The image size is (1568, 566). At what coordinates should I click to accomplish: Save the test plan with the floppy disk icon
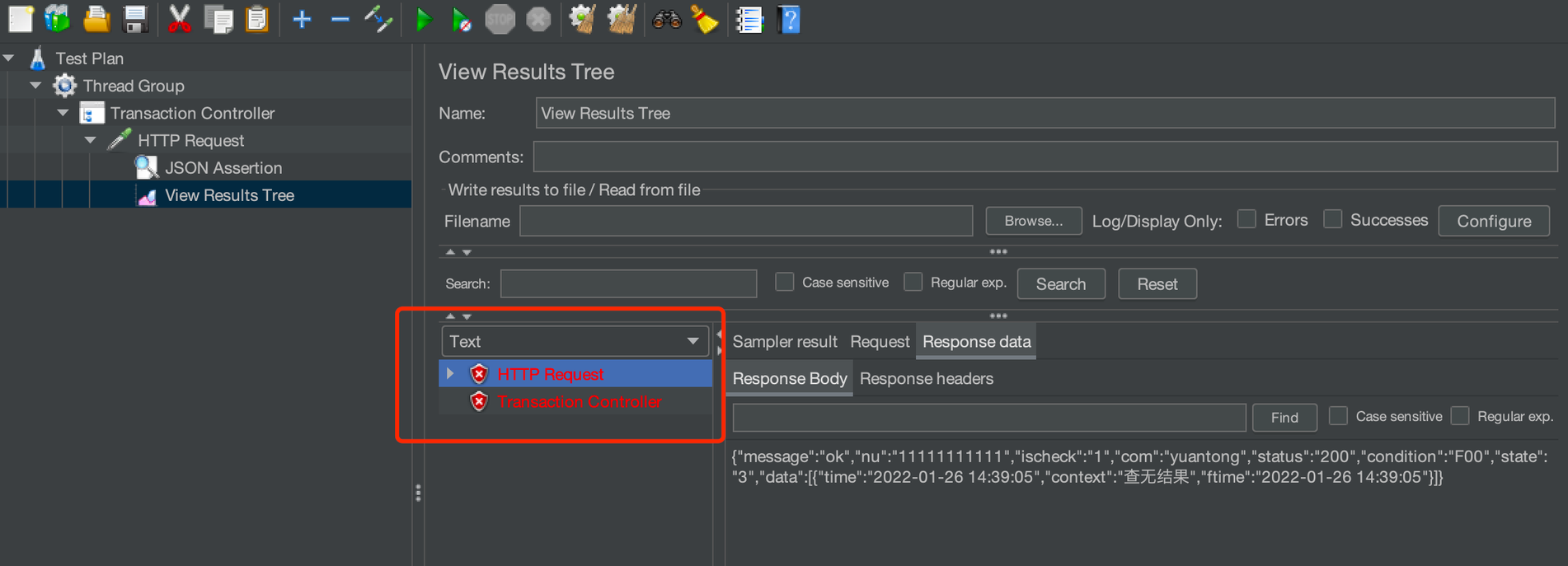[x=135, y=20]
